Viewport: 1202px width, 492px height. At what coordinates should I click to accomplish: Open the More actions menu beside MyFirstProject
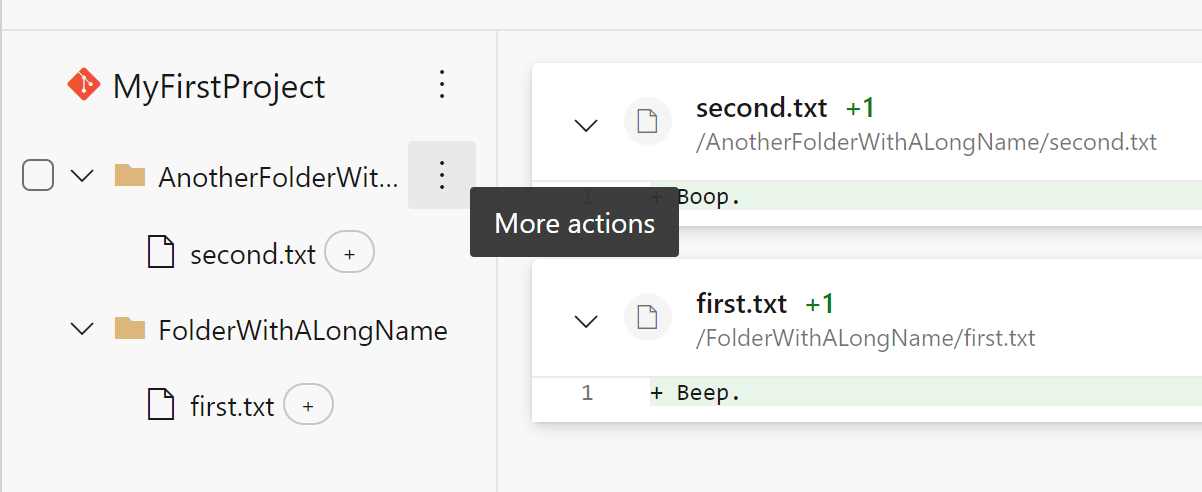(442, 85)
